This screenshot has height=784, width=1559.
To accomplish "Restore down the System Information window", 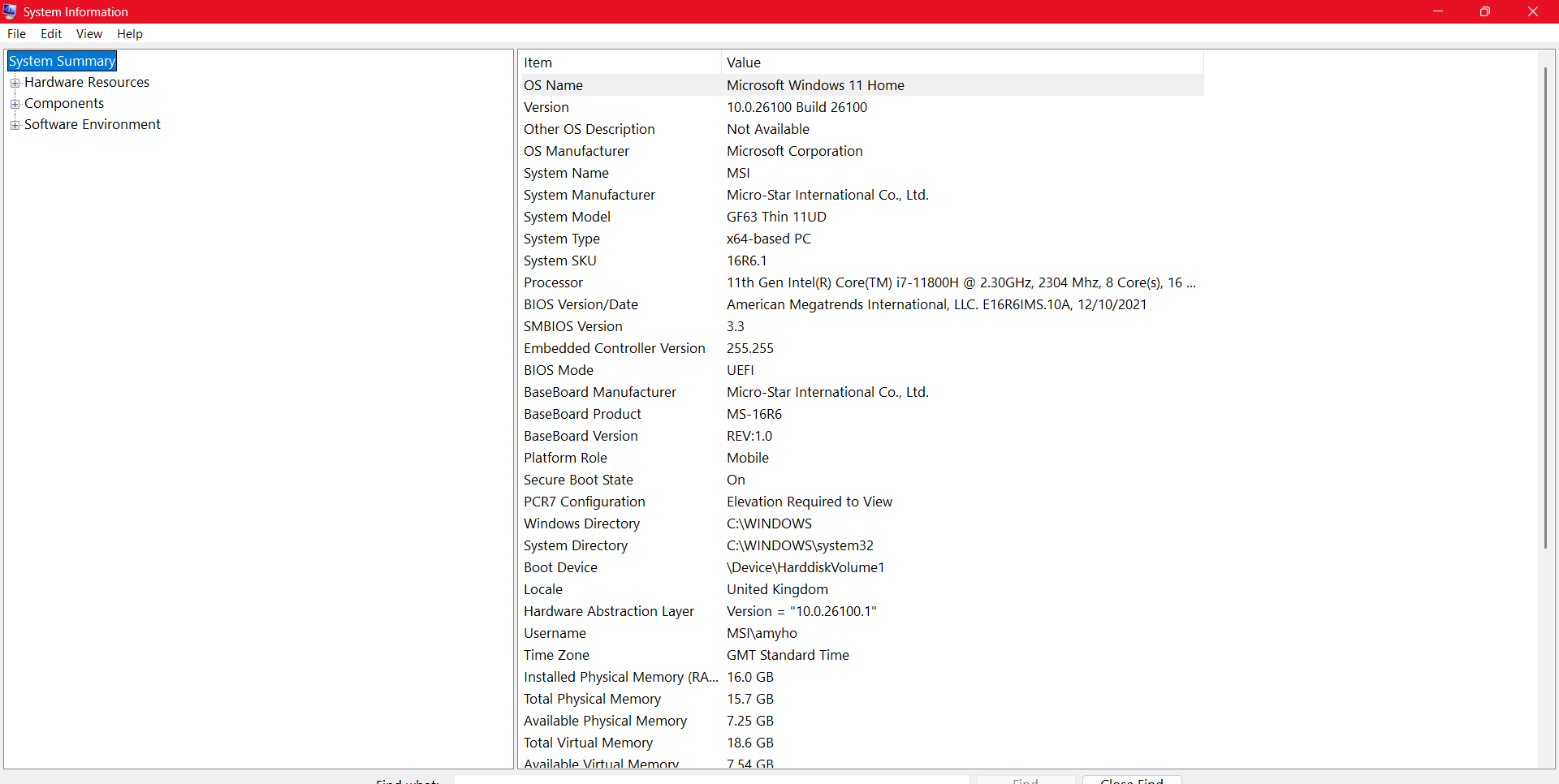I will (x=1485, y=11).
